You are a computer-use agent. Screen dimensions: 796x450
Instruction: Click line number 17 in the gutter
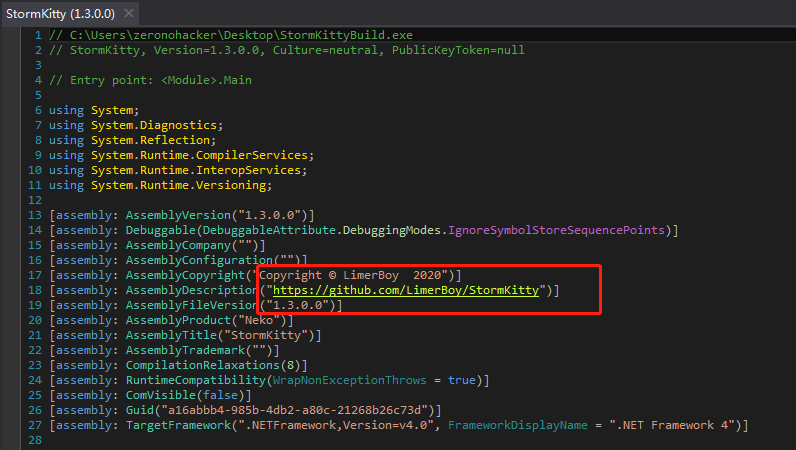[x=35, y=275]
